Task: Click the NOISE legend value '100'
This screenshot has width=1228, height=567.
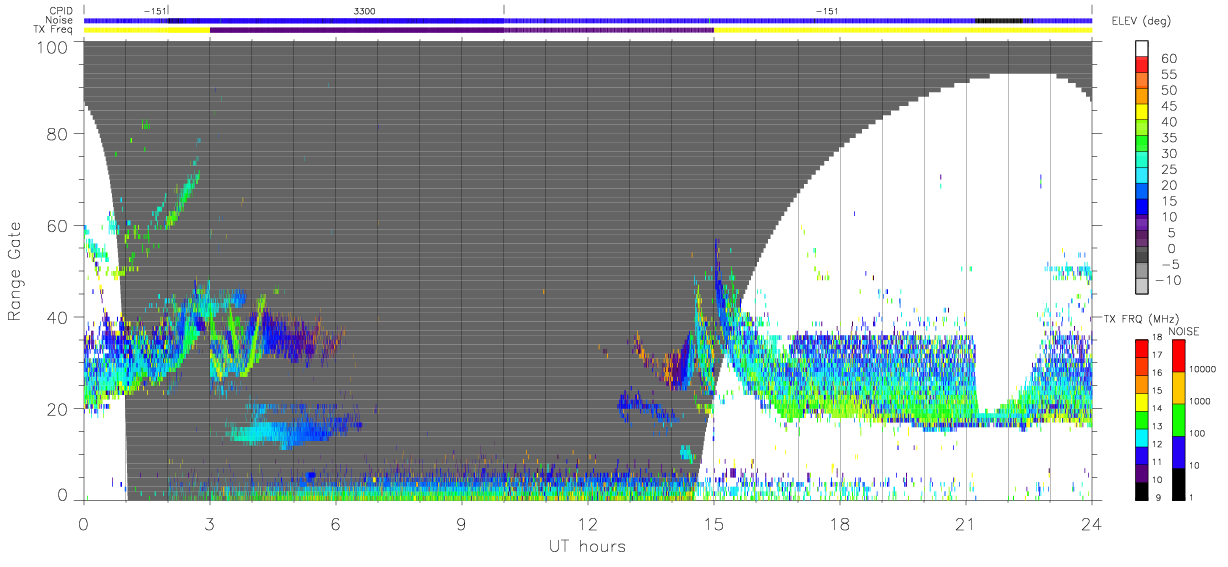Action: (1196, 433)
